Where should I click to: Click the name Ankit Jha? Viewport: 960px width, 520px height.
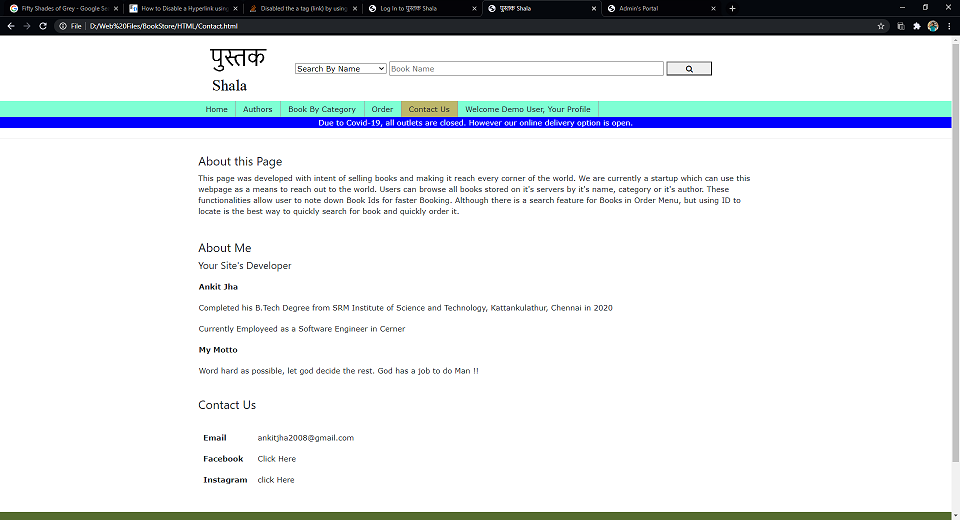(218, 287)
